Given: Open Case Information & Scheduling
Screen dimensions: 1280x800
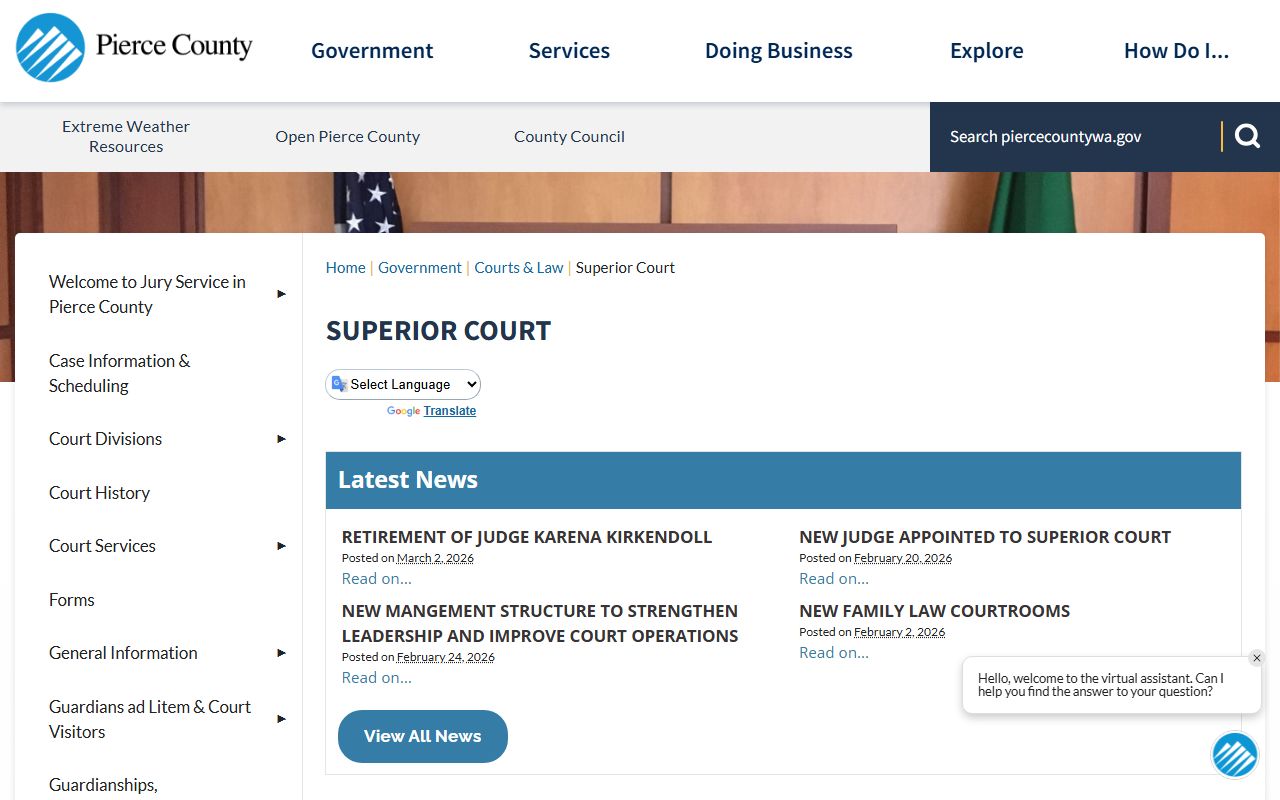Looking at the screenshot, I should [x=119, y=373].
